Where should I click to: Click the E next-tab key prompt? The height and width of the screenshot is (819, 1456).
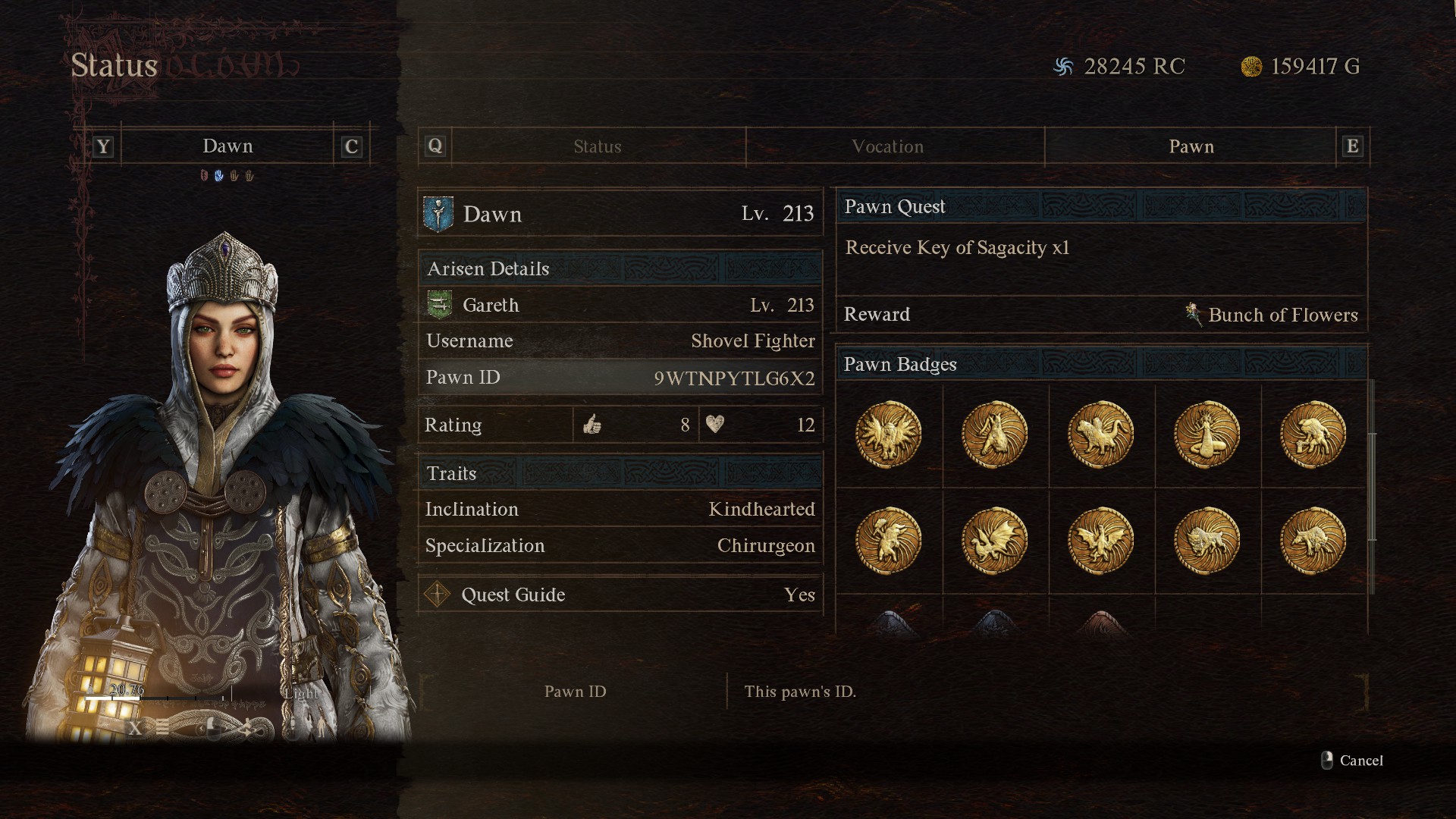tap(1352, 146)
